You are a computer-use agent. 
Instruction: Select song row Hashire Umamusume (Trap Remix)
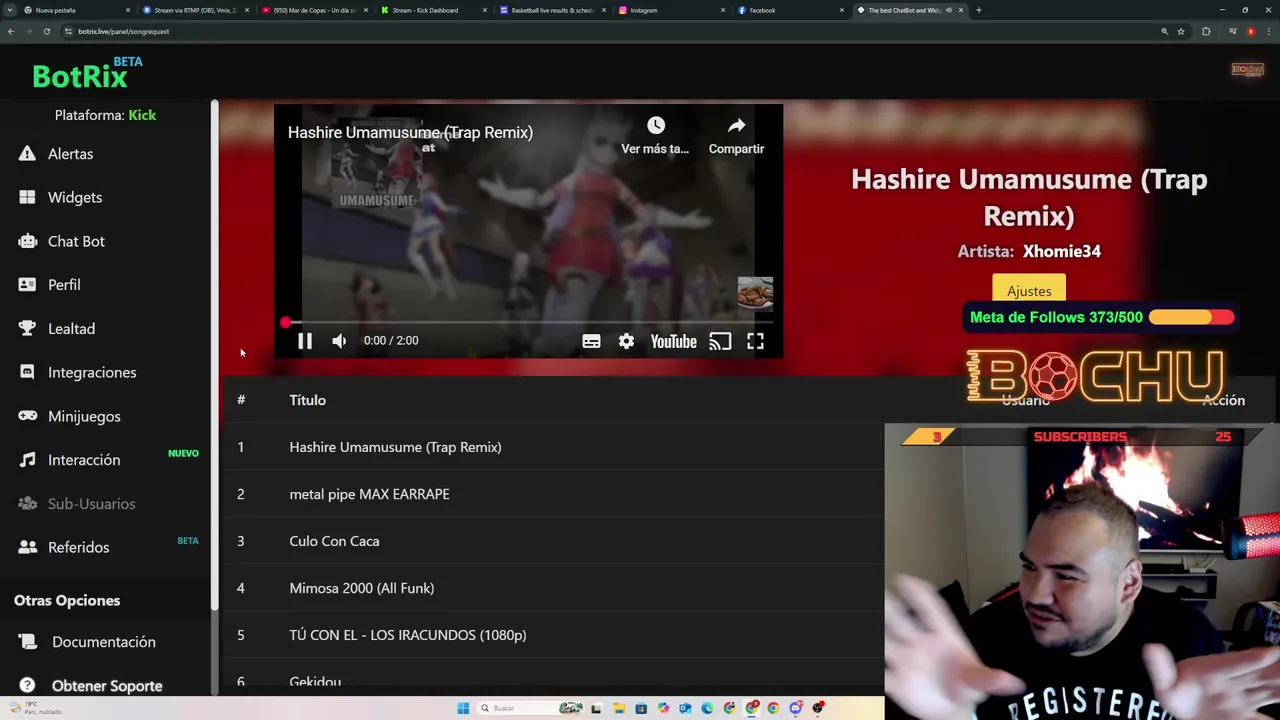click(552, 447)
